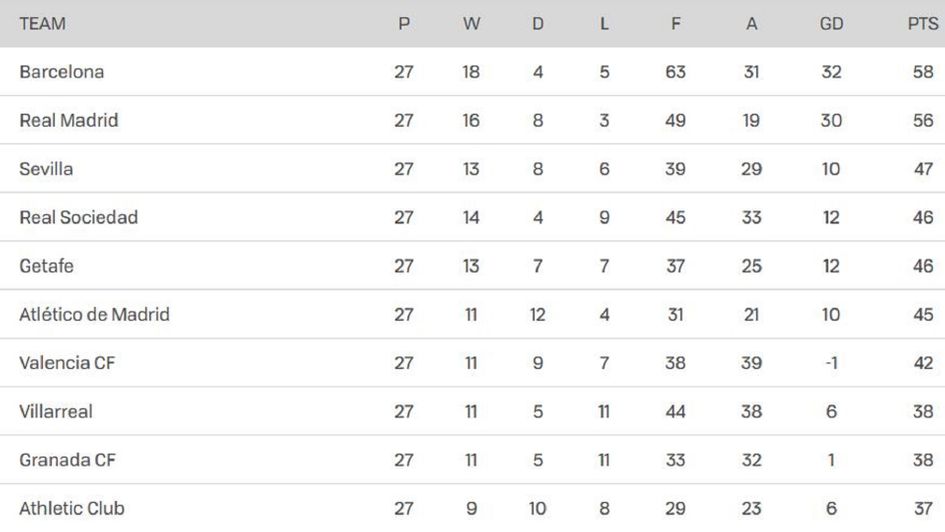This screenshot has width=945, height=532.
Task: Select Sevilla in the standings
Action: pyautogui.click(x=46, y=169)
